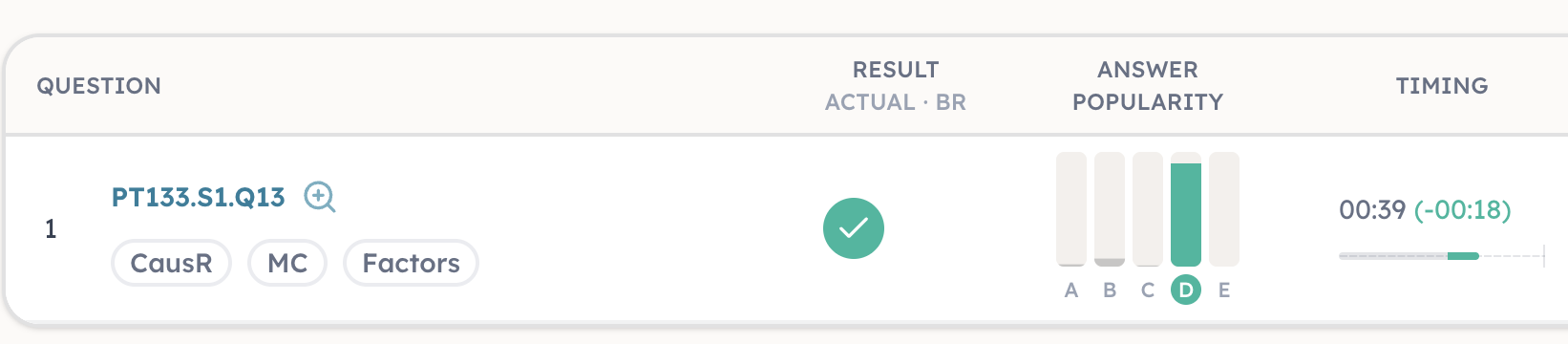Select the Factors tag pill

point(412,263)
